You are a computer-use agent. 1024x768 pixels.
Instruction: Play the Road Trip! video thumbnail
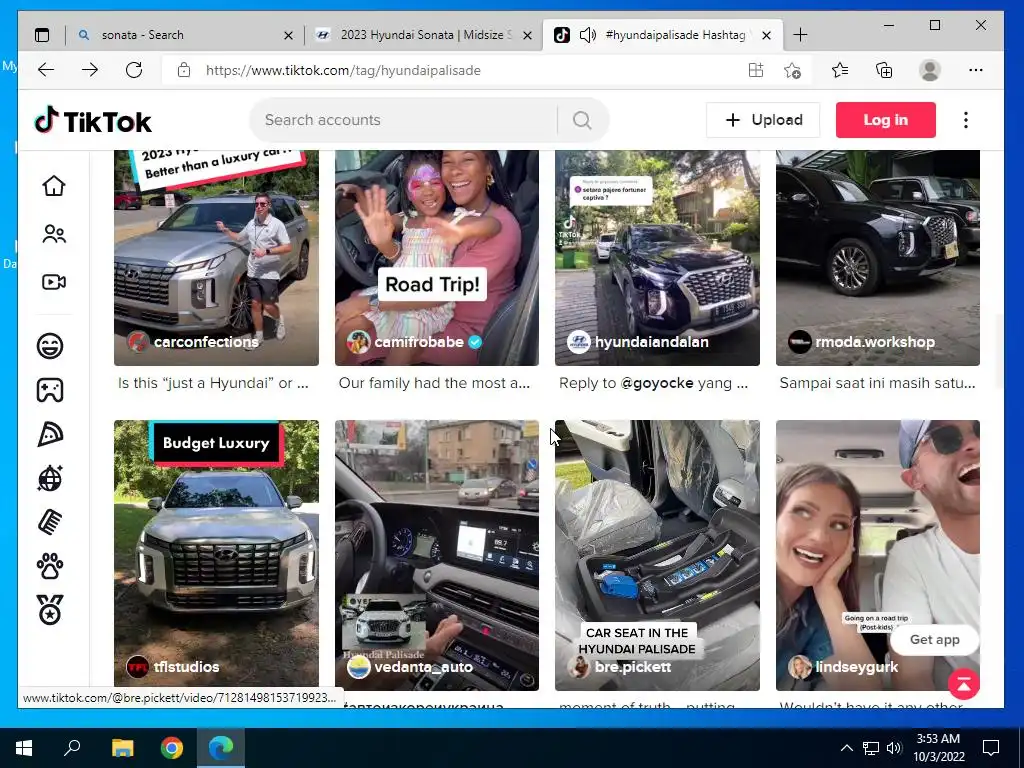point(437,257)
